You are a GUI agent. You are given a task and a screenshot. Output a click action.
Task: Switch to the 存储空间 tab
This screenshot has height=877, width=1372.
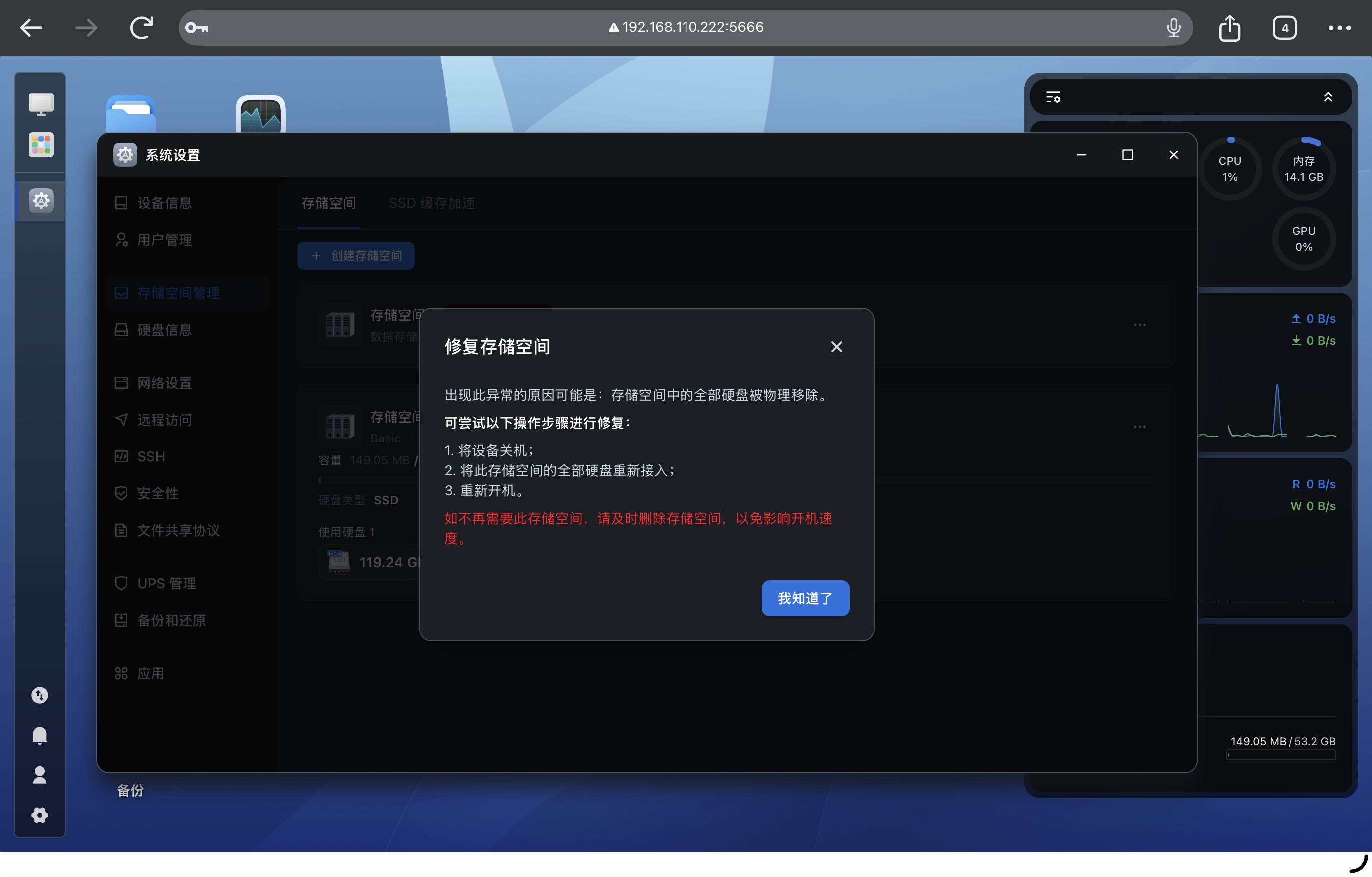(329, 203)
